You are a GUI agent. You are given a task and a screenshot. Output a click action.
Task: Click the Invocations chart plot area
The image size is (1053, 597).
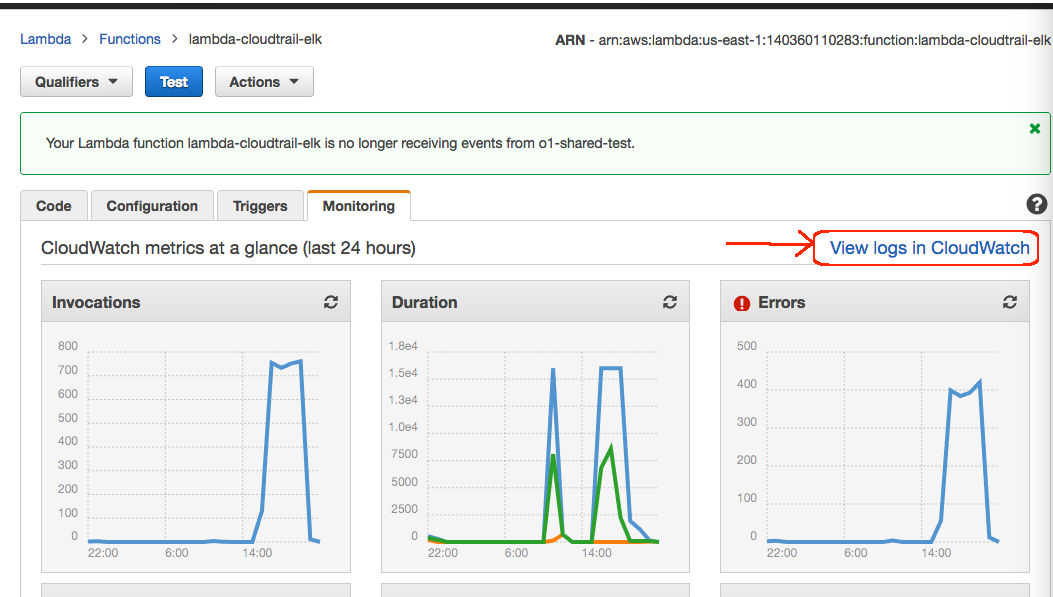(203, 446)
